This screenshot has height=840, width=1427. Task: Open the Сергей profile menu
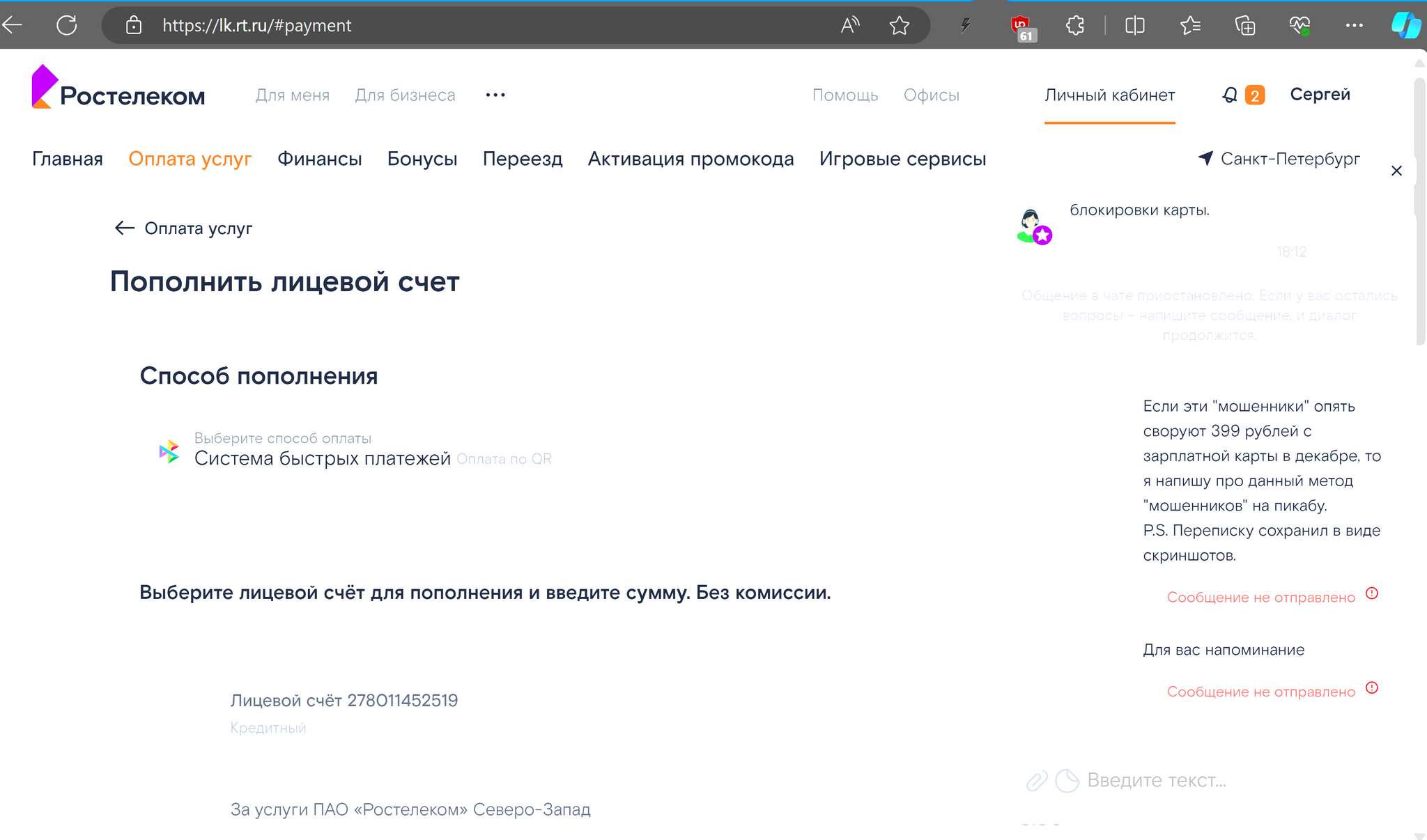point(1320,94)
